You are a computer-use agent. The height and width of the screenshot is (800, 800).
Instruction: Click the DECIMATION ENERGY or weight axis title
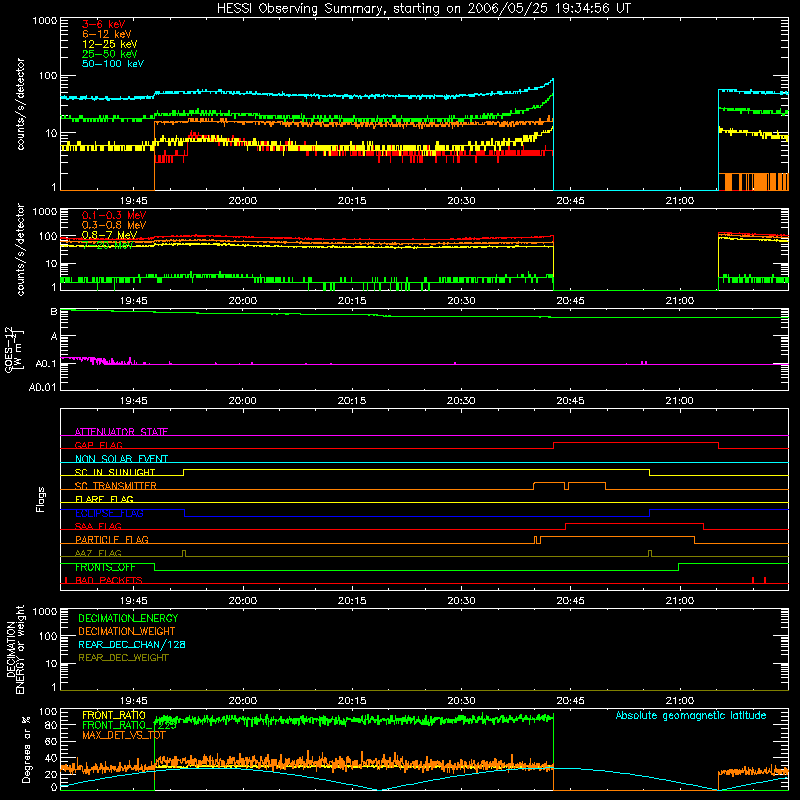pyautogui.click(x=15, y=650)
